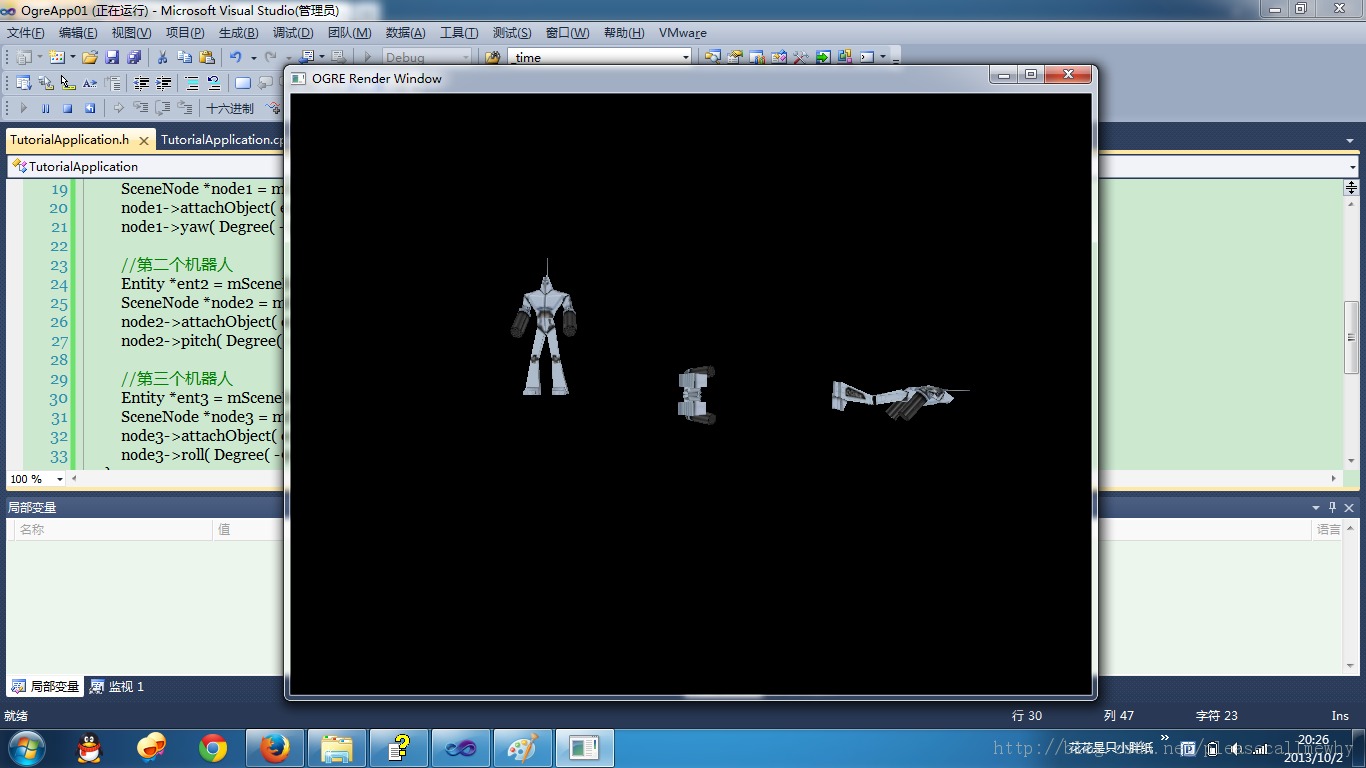Click the Visual Studio taskbar button
This screenshot has width=1366, height=768.
coord(460,748)
